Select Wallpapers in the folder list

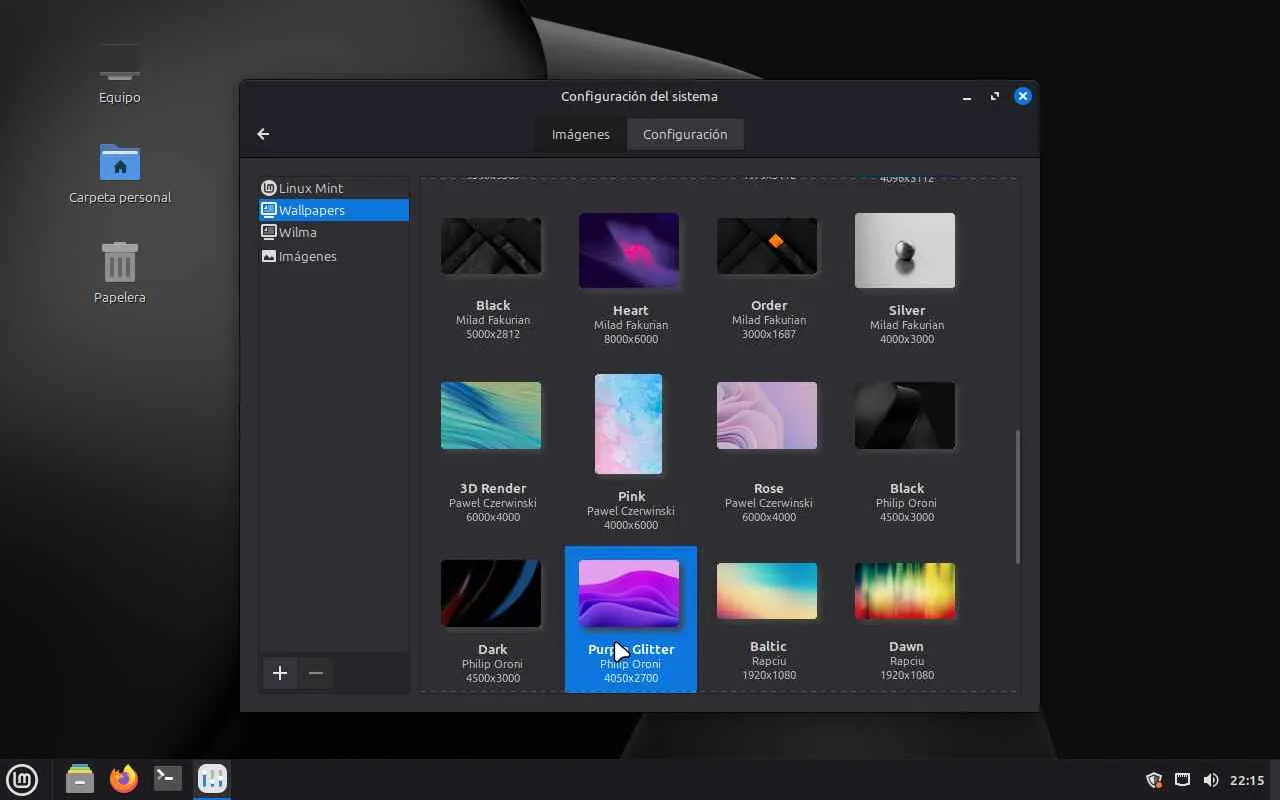click(x=334, y=210)
